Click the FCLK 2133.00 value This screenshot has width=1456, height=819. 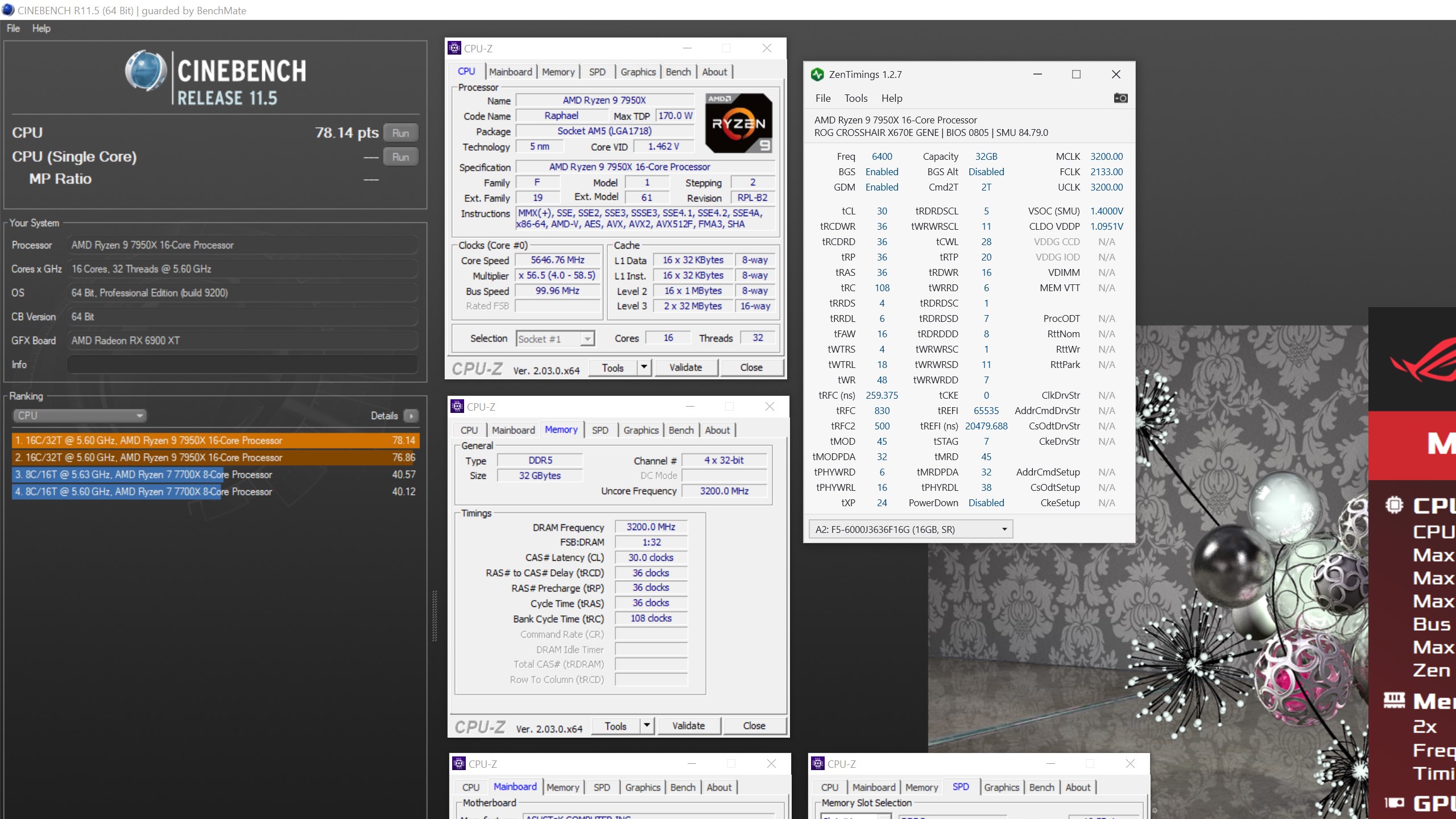[1106, 172]
